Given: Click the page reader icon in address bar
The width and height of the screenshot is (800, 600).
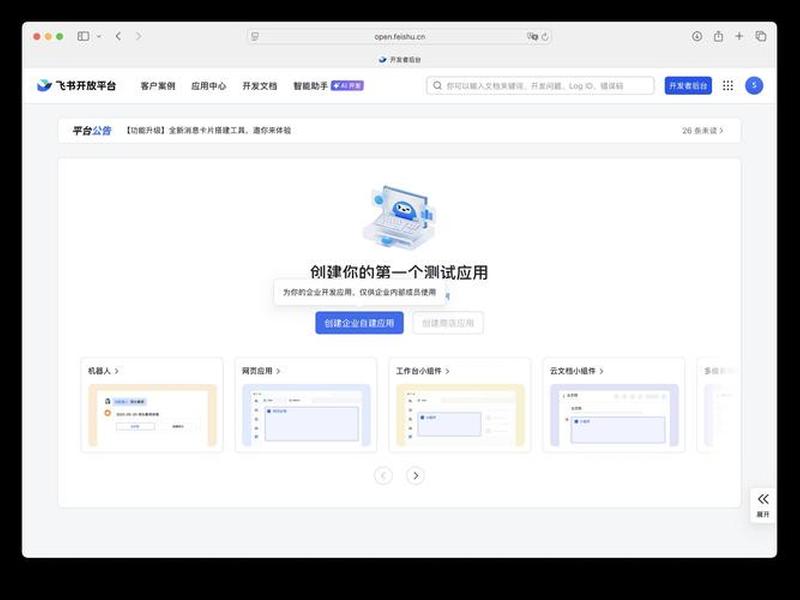Looking at the screenshot, I should tap(255, 37).
